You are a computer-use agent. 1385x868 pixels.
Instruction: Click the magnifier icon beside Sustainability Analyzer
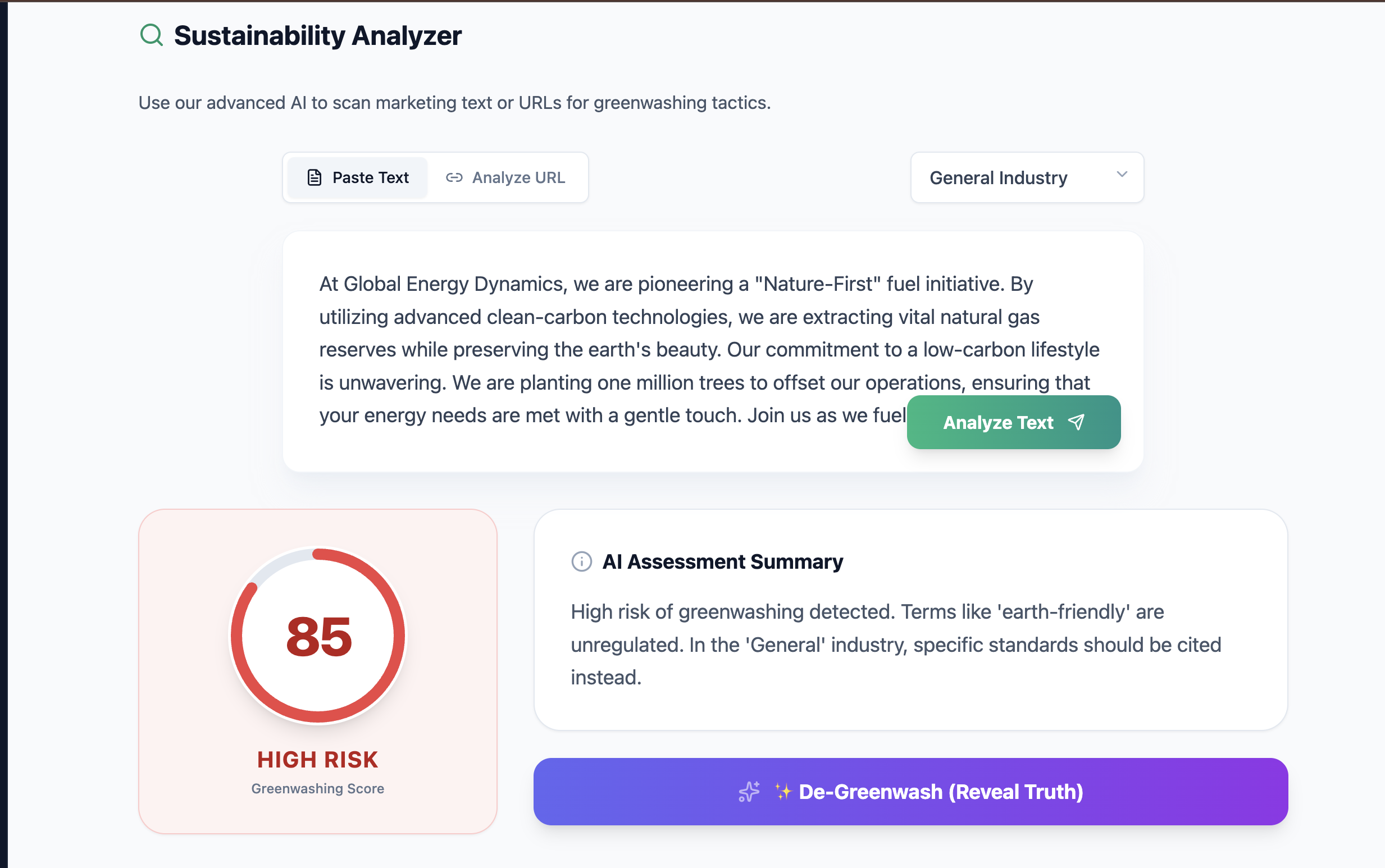[152, 35]
